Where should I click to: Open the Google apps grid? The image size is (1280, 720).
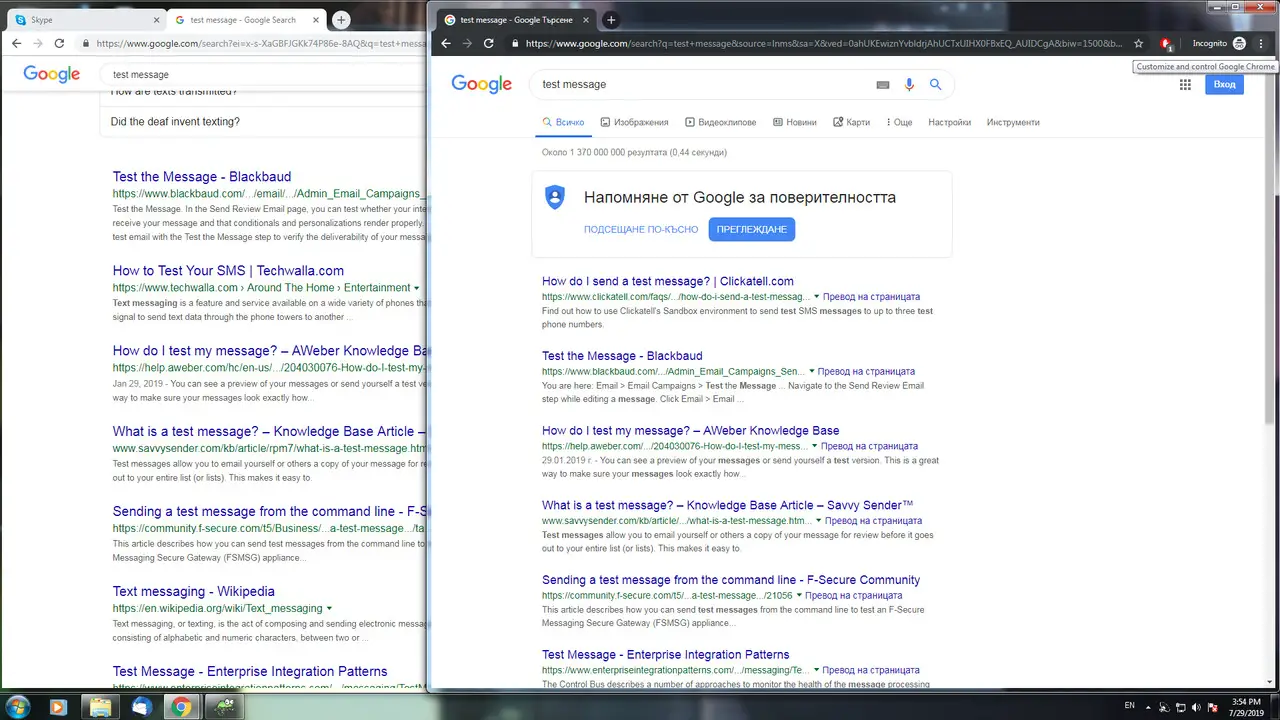(1185, 85)
